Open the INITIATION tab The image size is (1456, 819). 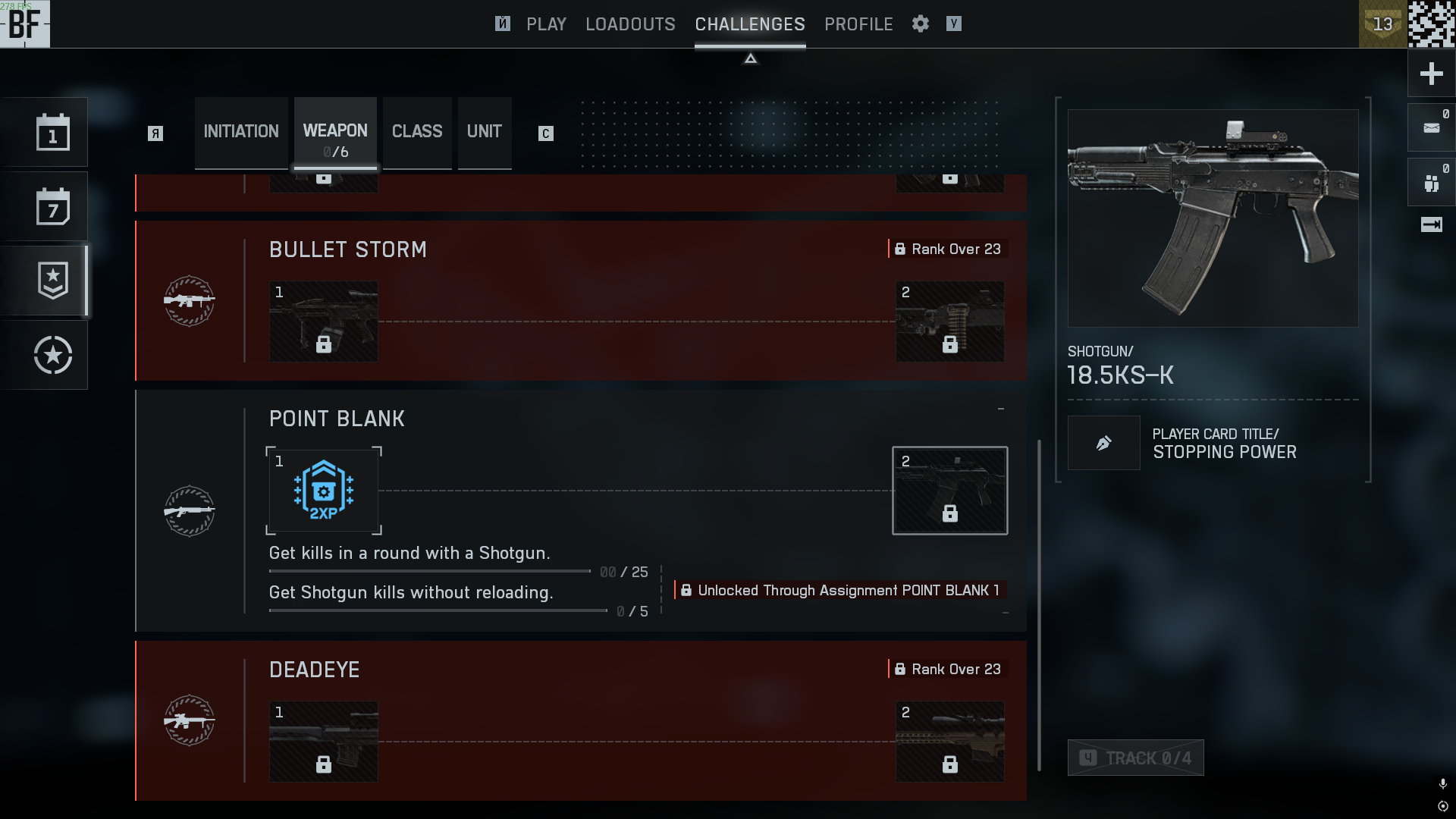241,132
